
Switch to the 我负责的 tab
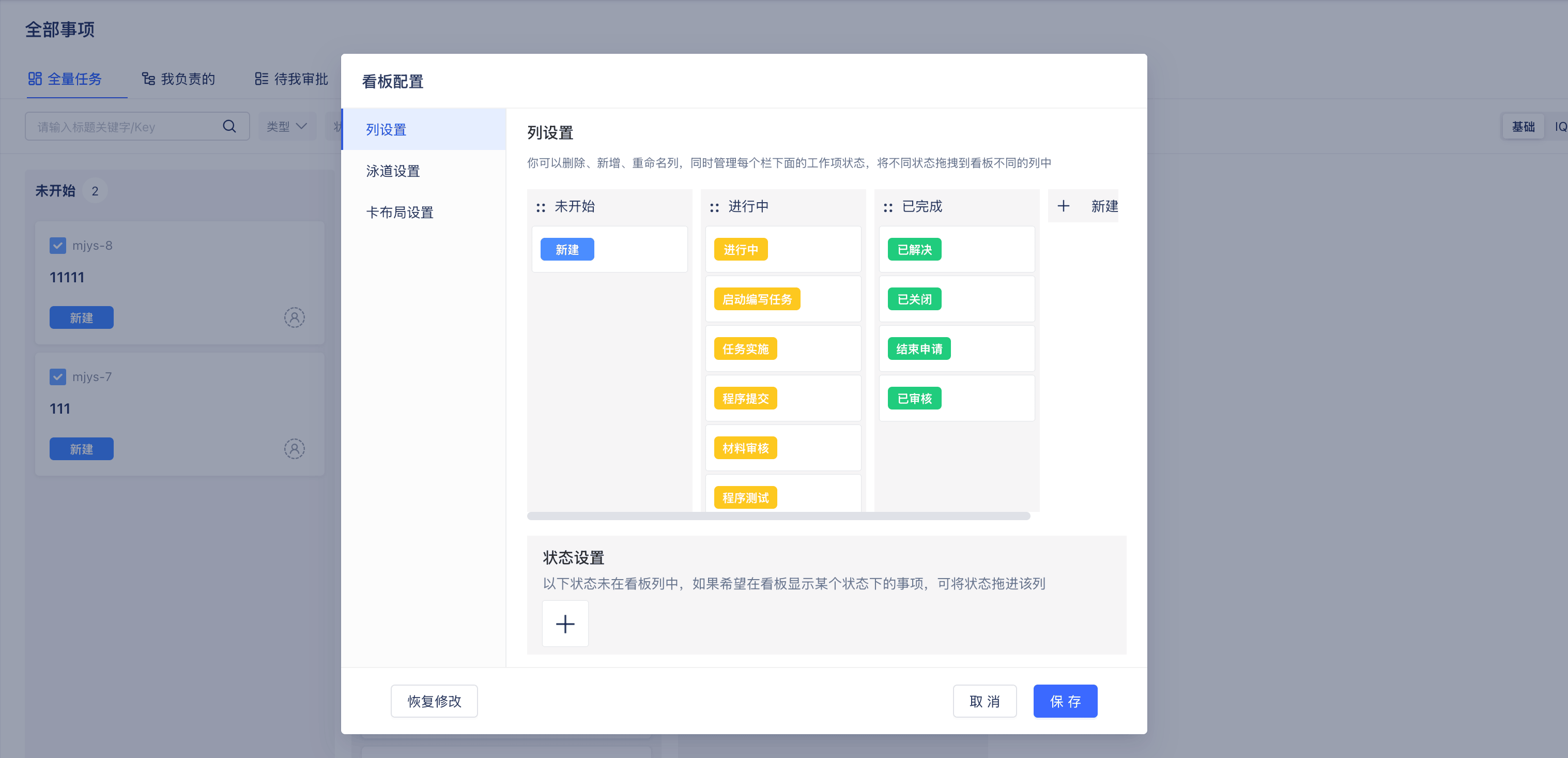(x=178, y=79)
